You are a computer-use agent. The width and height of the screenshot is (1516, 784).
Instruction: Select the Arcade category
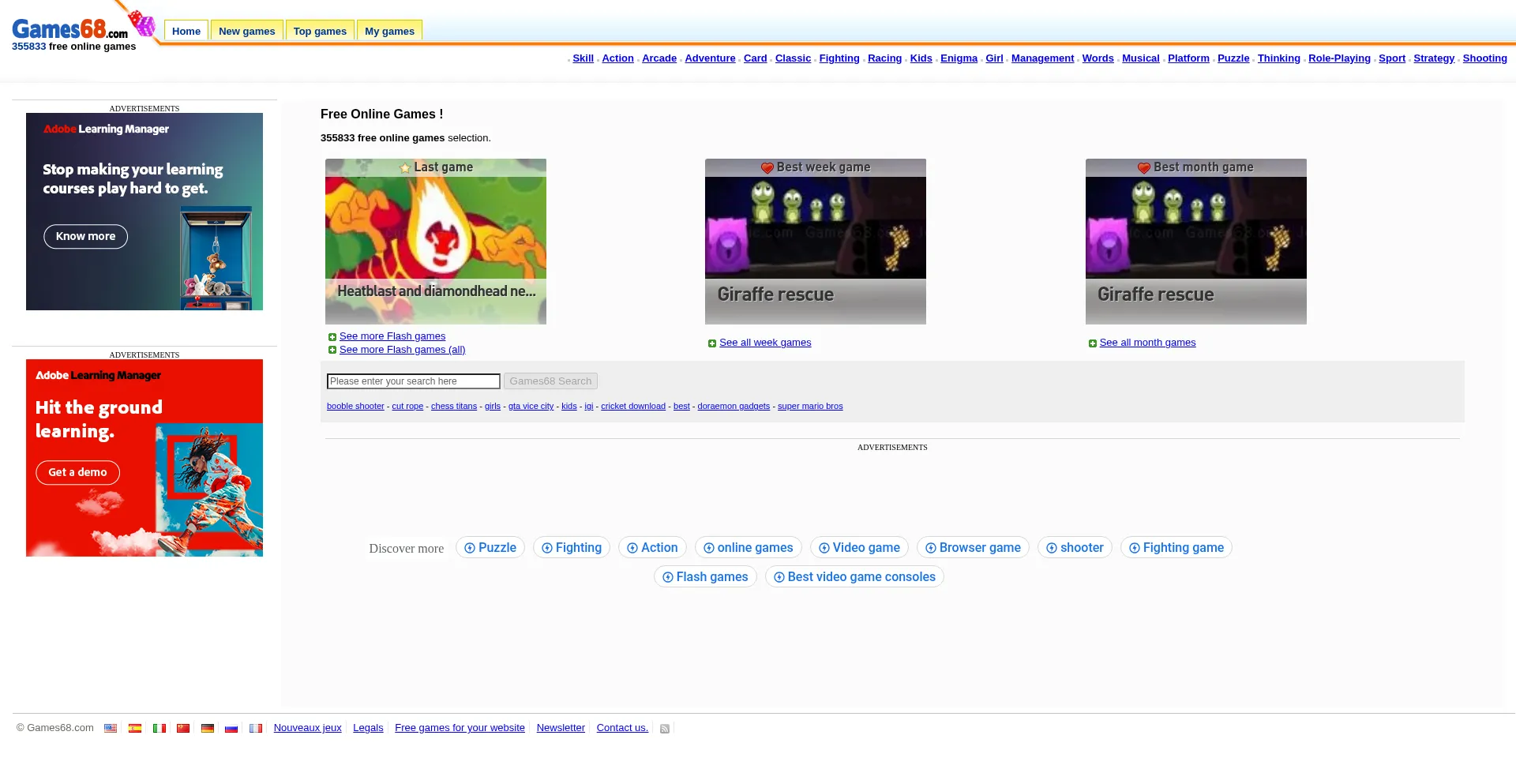point(659,58)
